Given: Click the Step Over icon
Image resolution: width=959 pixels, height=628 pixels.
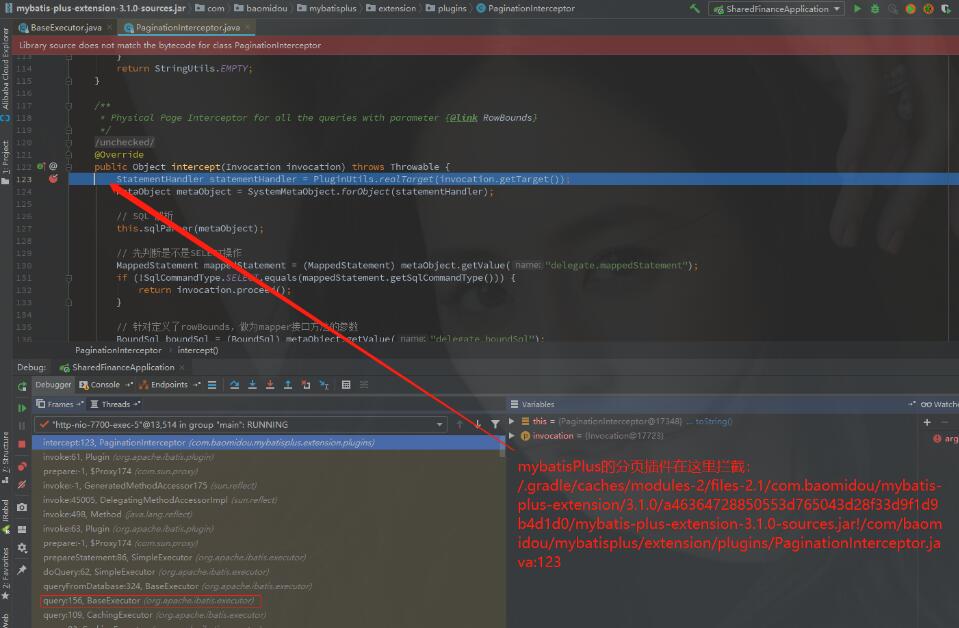Looking at the screenshot, I should (234, 385).
